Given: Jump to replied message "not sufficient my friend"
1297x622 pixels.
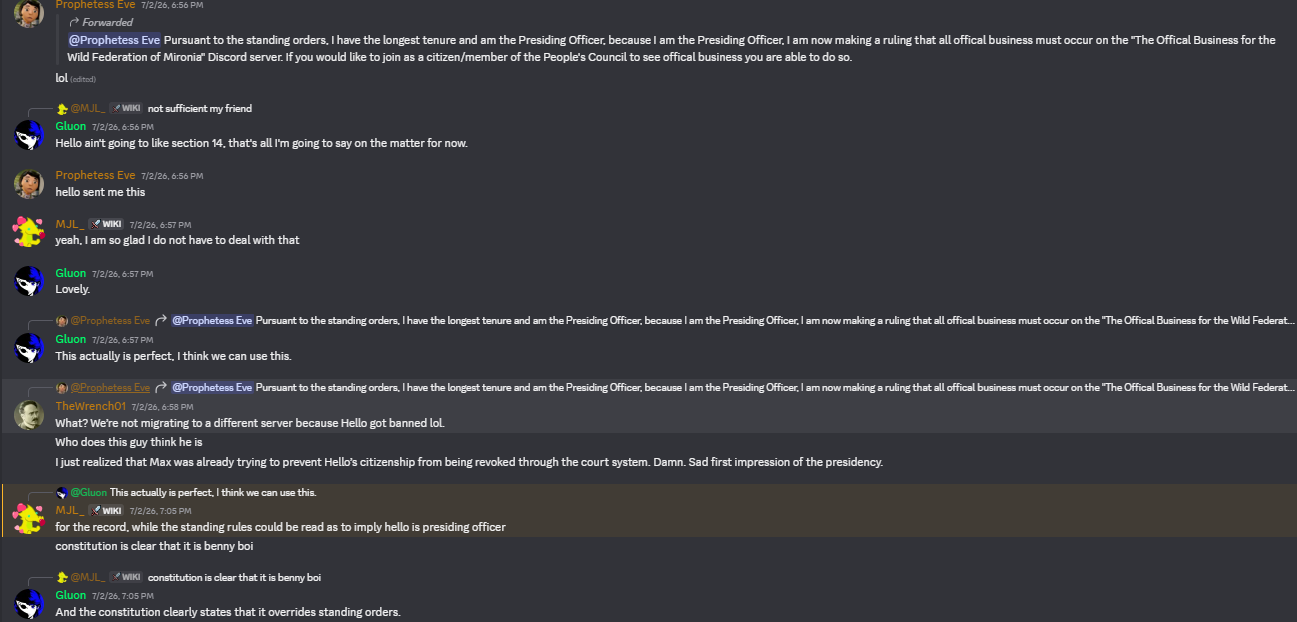Looking at the screenshot, I should pos(200,108).
